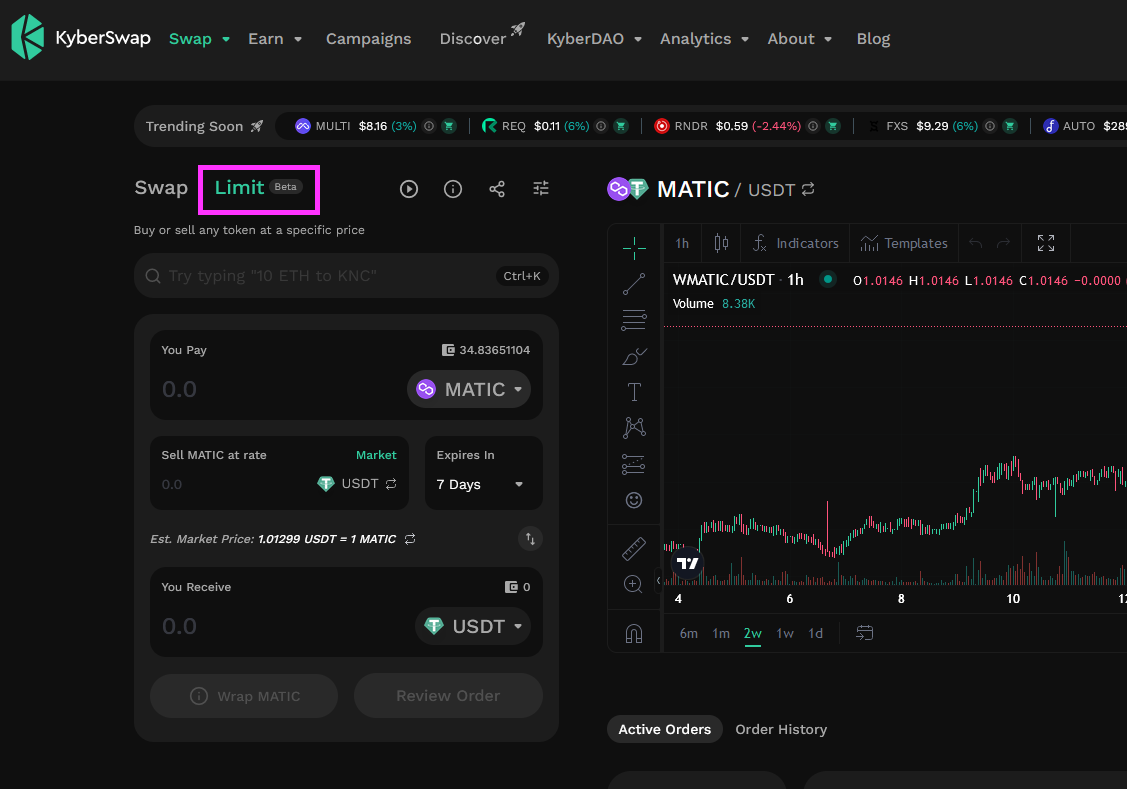Open the MATIC token selector

point(469,389)
